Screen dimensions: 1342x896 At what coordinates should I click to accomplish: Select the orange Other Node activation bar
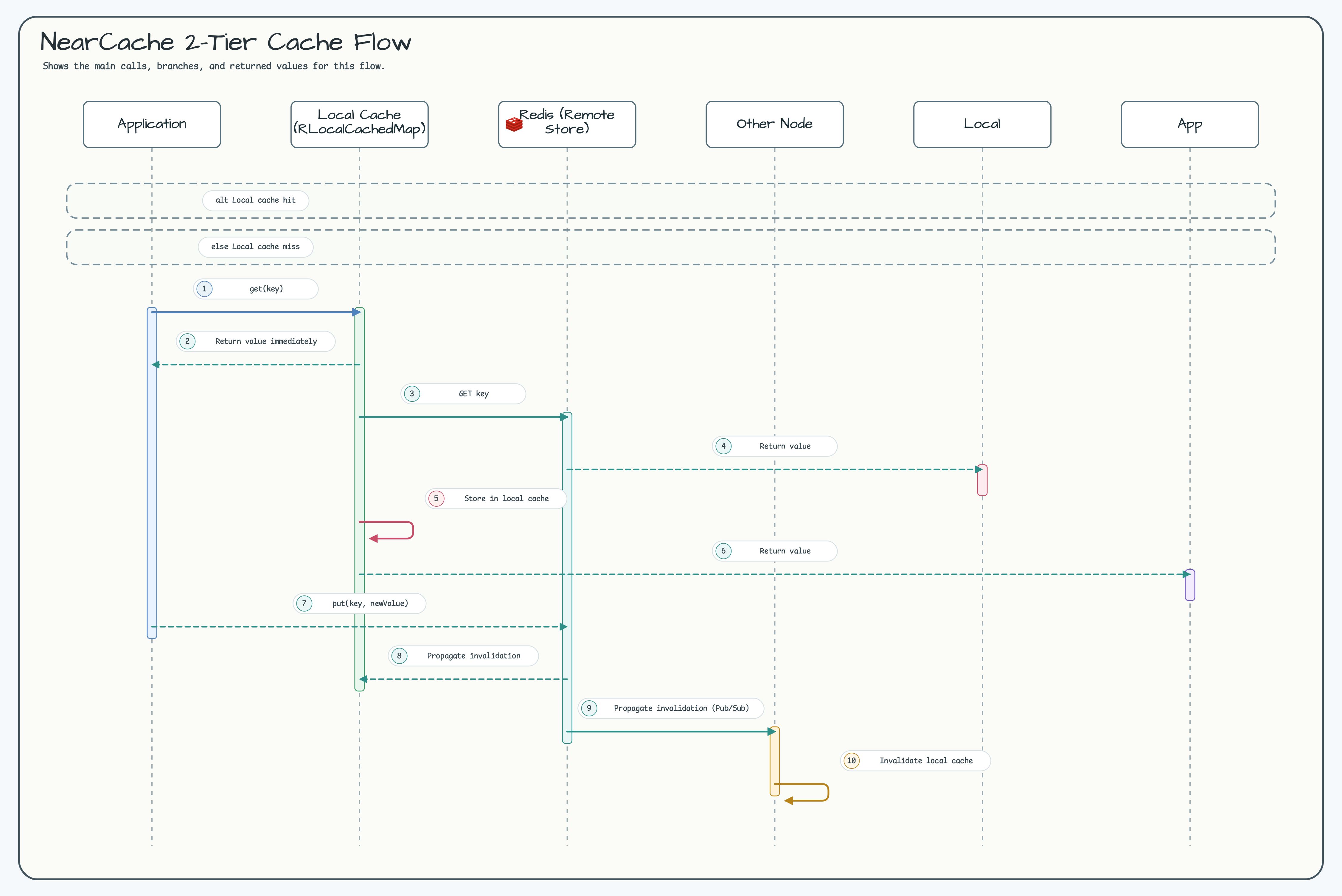coord(774,761)
